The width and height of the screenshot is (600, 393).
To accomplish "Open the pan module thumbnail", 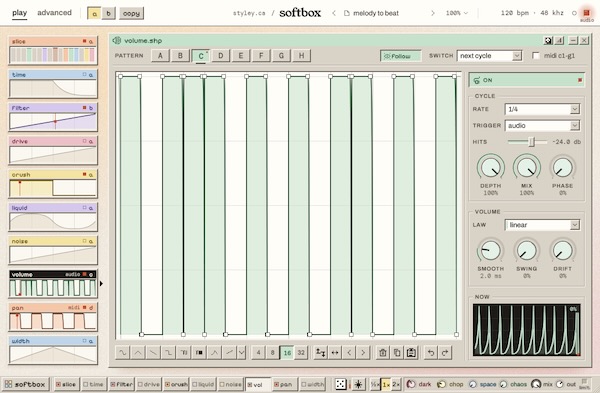I will [x=53, y=317].
